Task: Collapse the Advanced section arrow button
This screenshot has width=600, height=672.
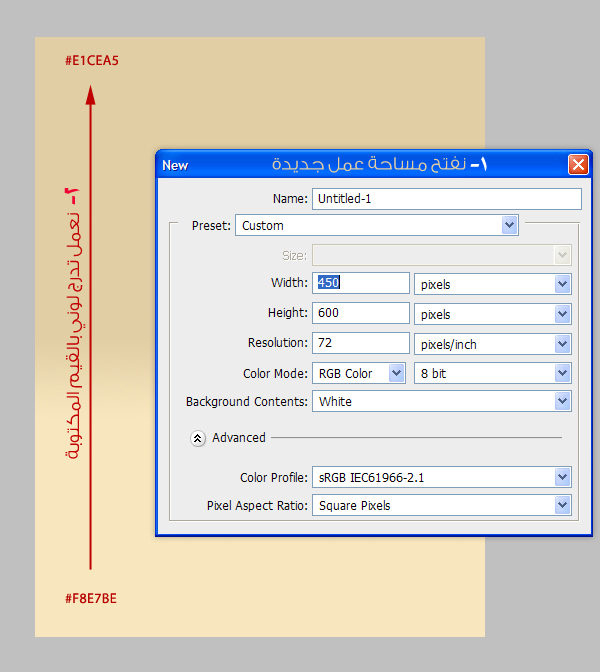Action: 198,438
